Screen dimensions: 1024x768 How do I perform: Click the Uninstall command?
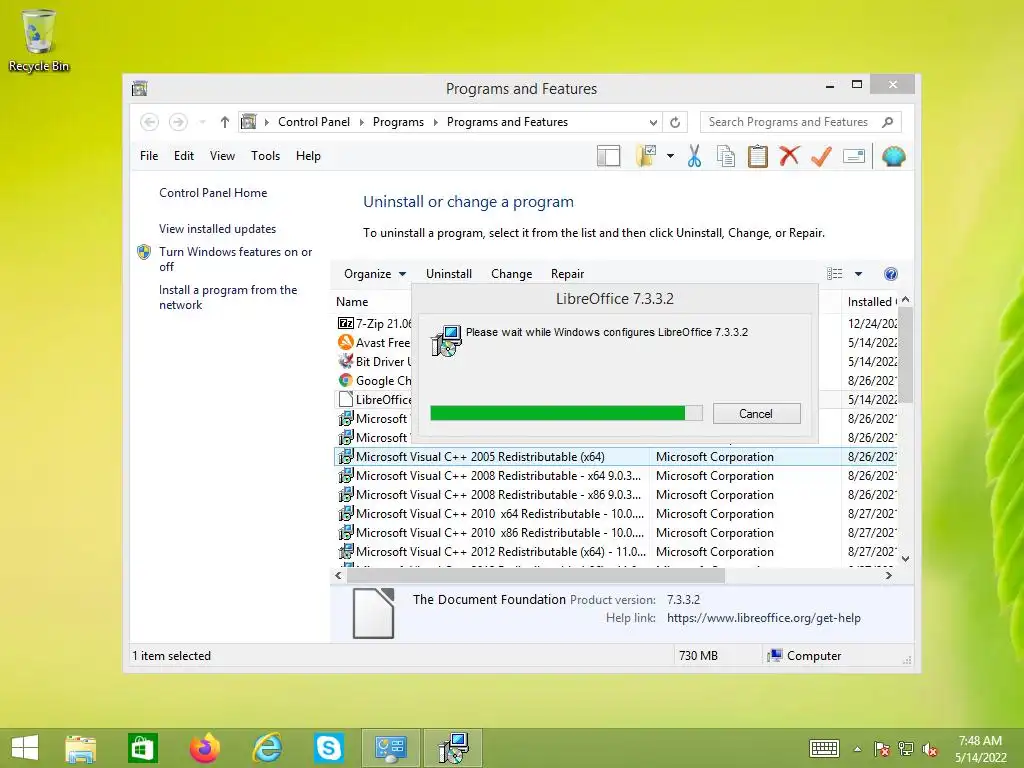449,274
